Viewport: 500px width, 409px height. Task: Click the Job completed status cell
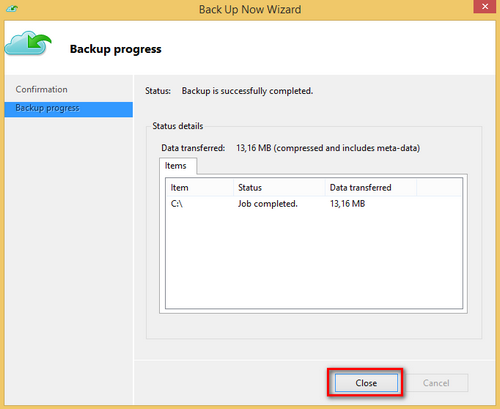coord(268,204)
